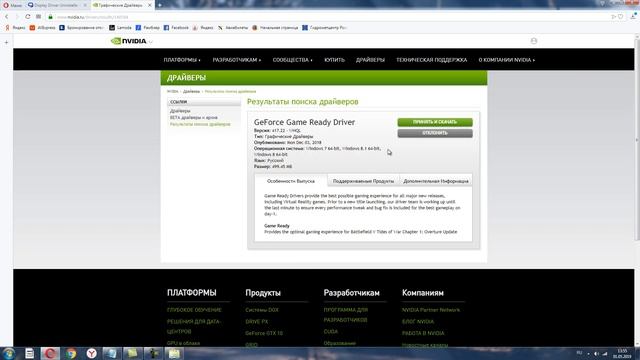Screen dimensions: 640x360
Task: Open the Facebook bookmark
Action: 176,28
